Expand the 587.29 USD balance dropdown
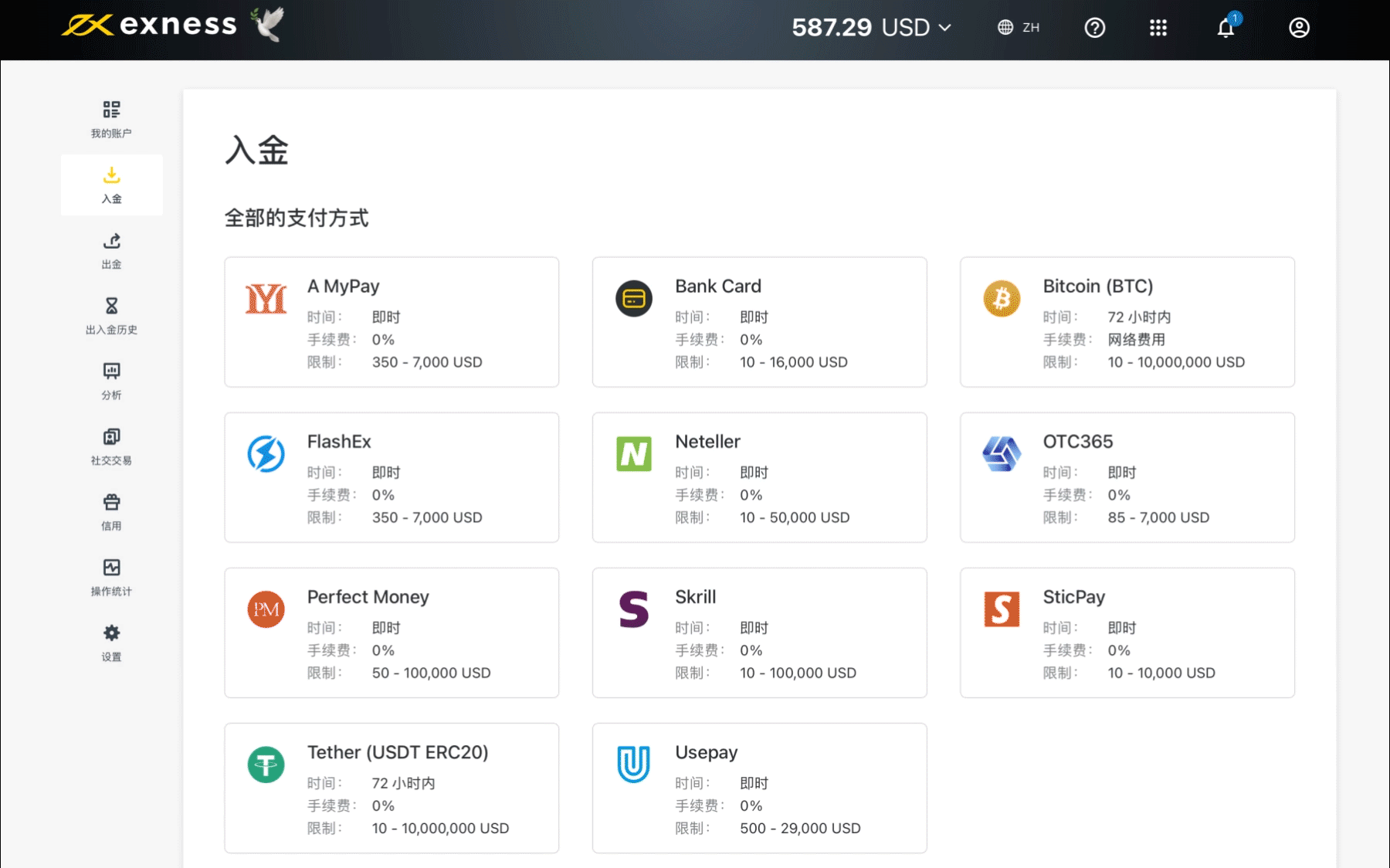Image resolution: width=1390 pixels, height=868 pixels. tap(871, 28)
